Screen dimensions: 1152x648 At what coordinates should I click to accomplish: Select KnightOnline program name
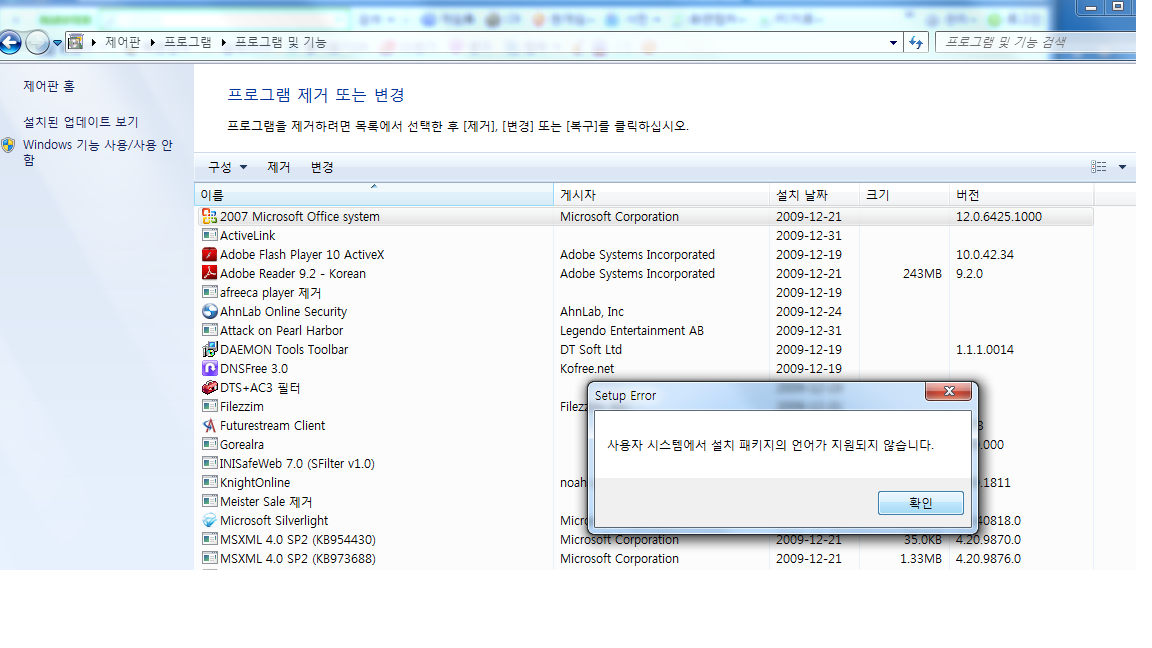click(x=255, y=483)
